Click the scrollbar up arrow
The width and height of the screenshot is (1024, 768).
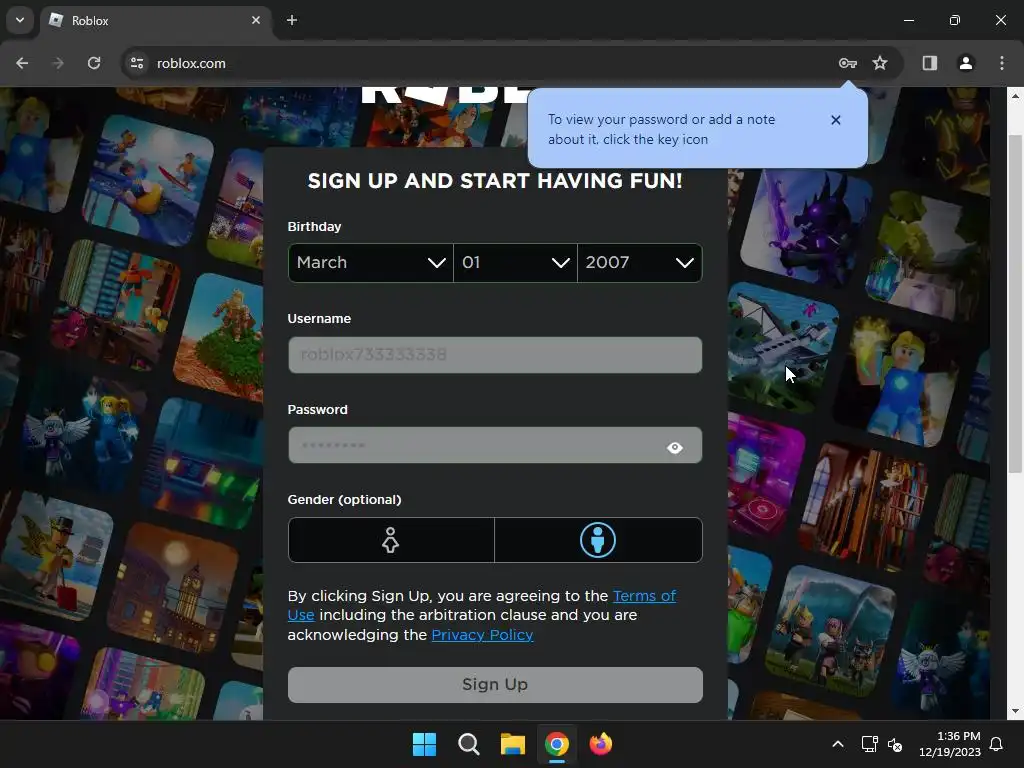coord(1015,96)
